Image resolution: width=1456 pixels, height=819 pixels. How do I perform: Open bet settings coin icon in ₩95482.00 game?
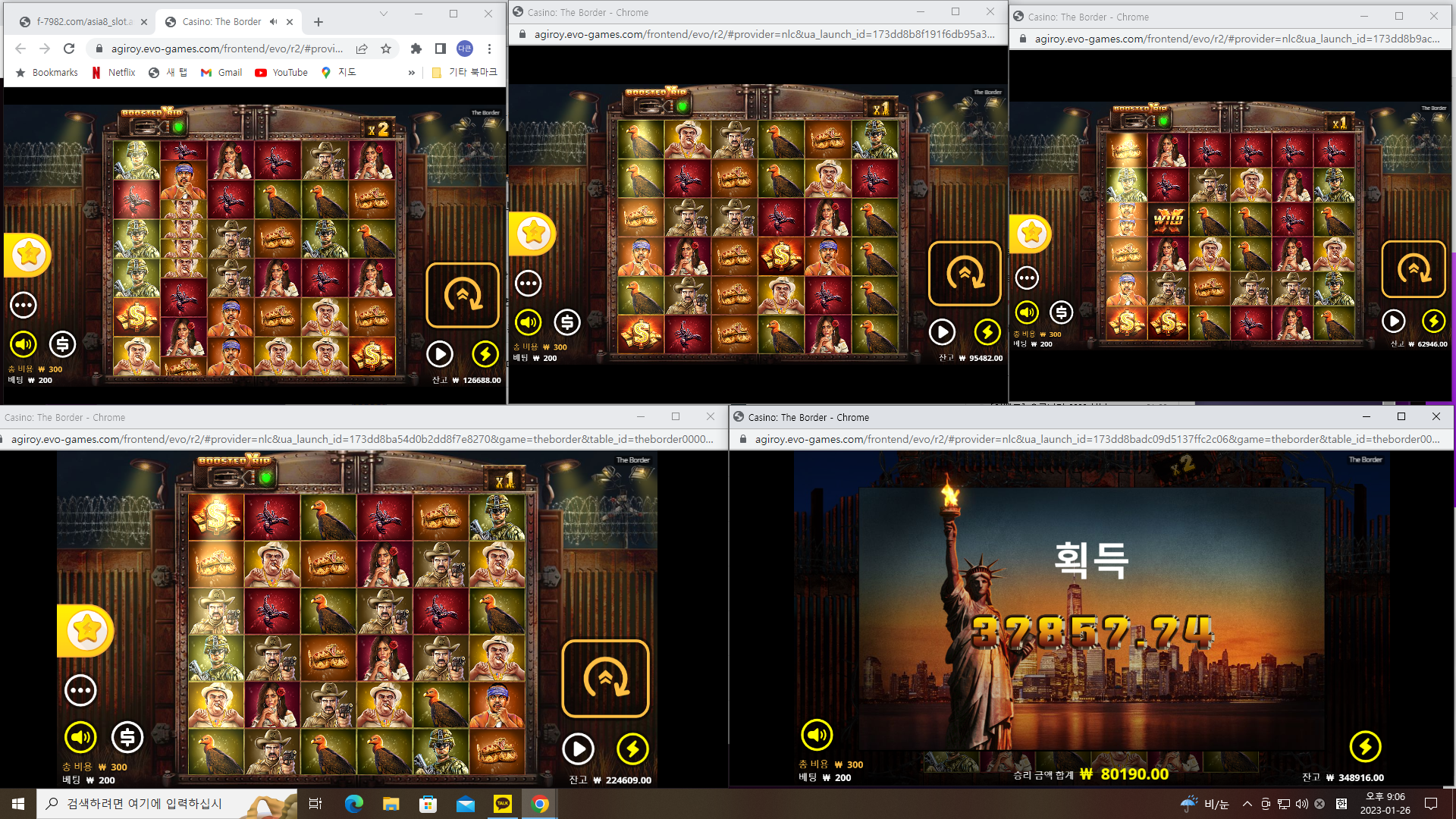(567, 322)
